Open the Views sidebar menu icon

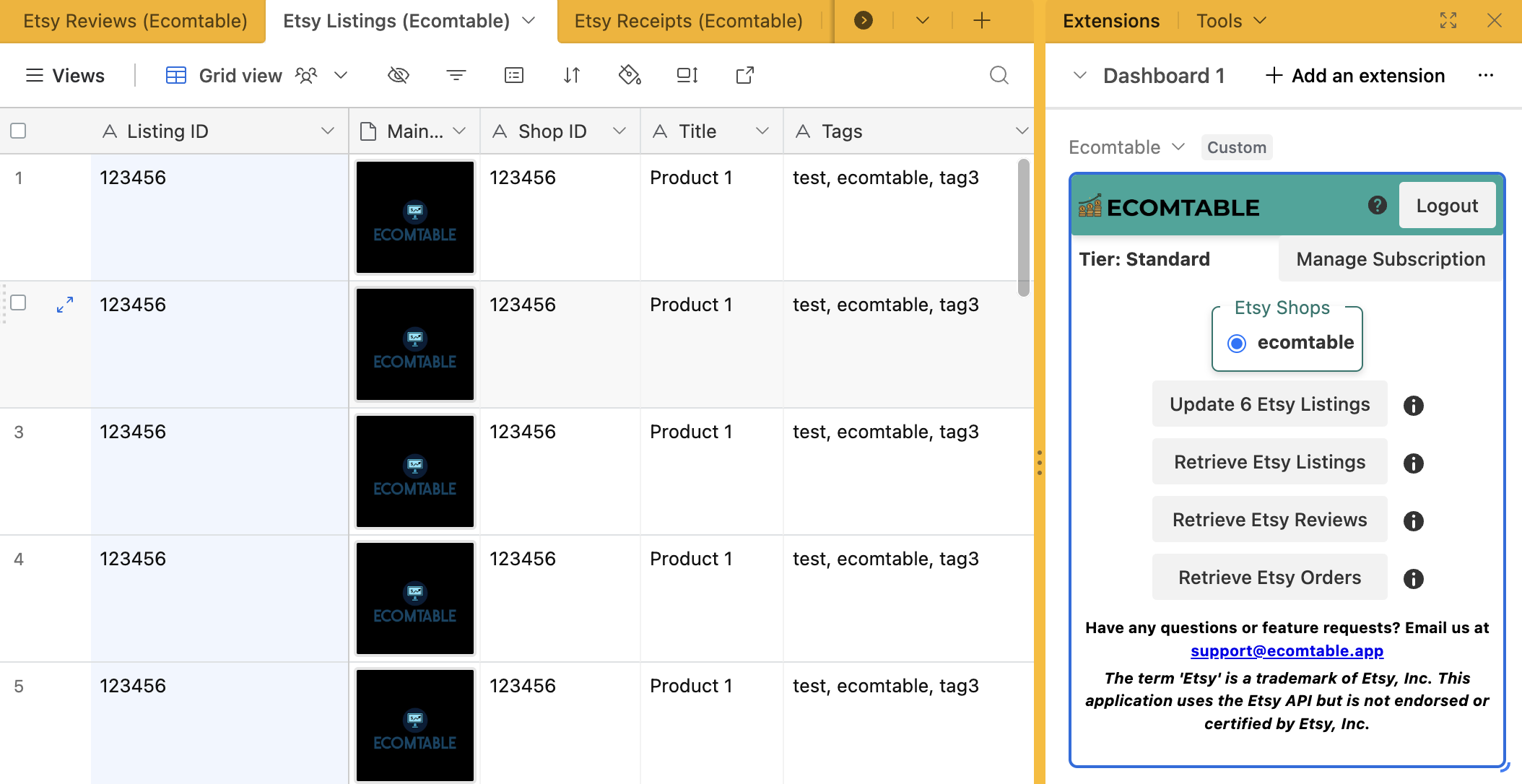click(x=34, y=75)
